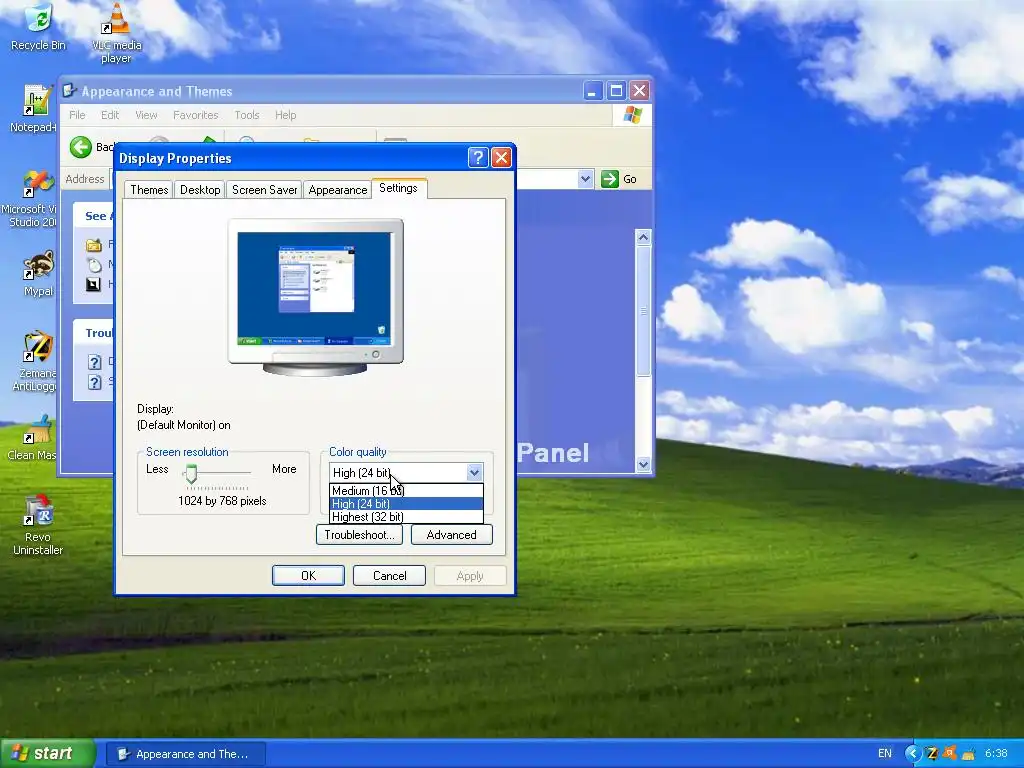Open the View menu in Appearance and Themes
1024x768 pixels.
pyautogui.click(x=146, y=115)
